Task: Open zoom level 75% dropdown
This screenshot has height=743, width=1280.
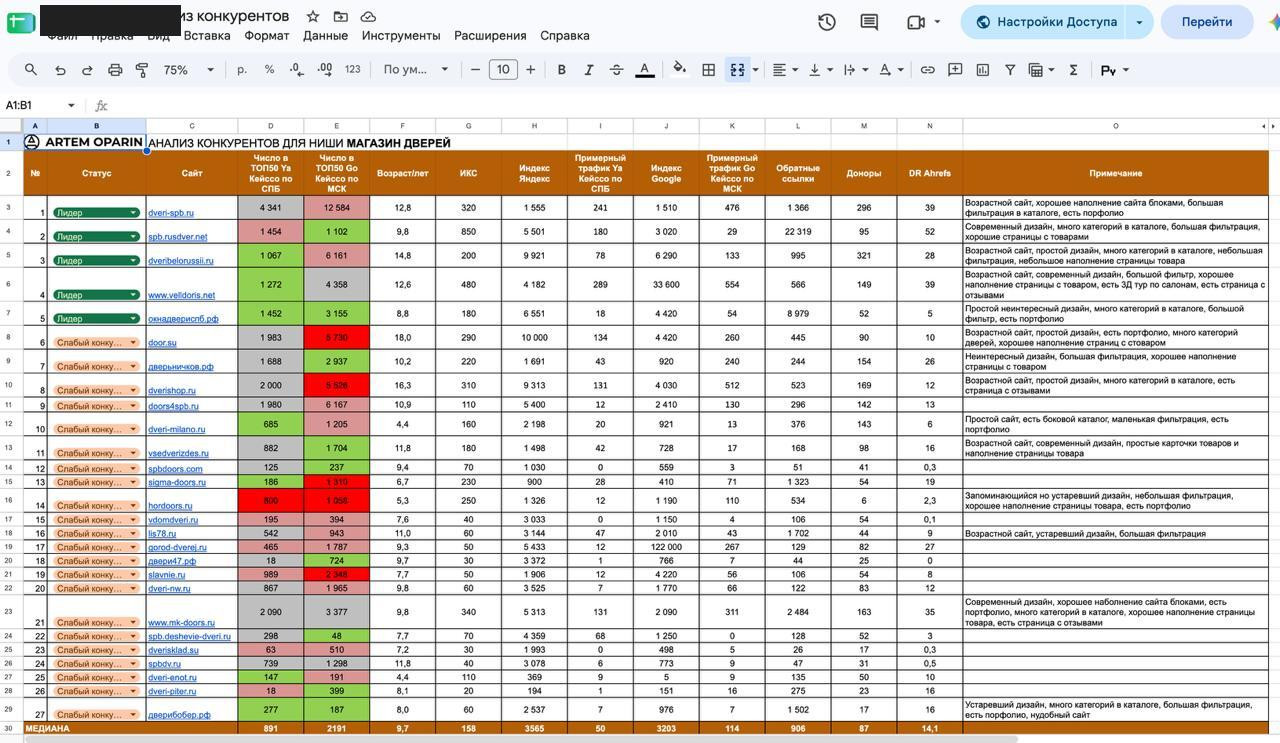Action: click(189, 70)
